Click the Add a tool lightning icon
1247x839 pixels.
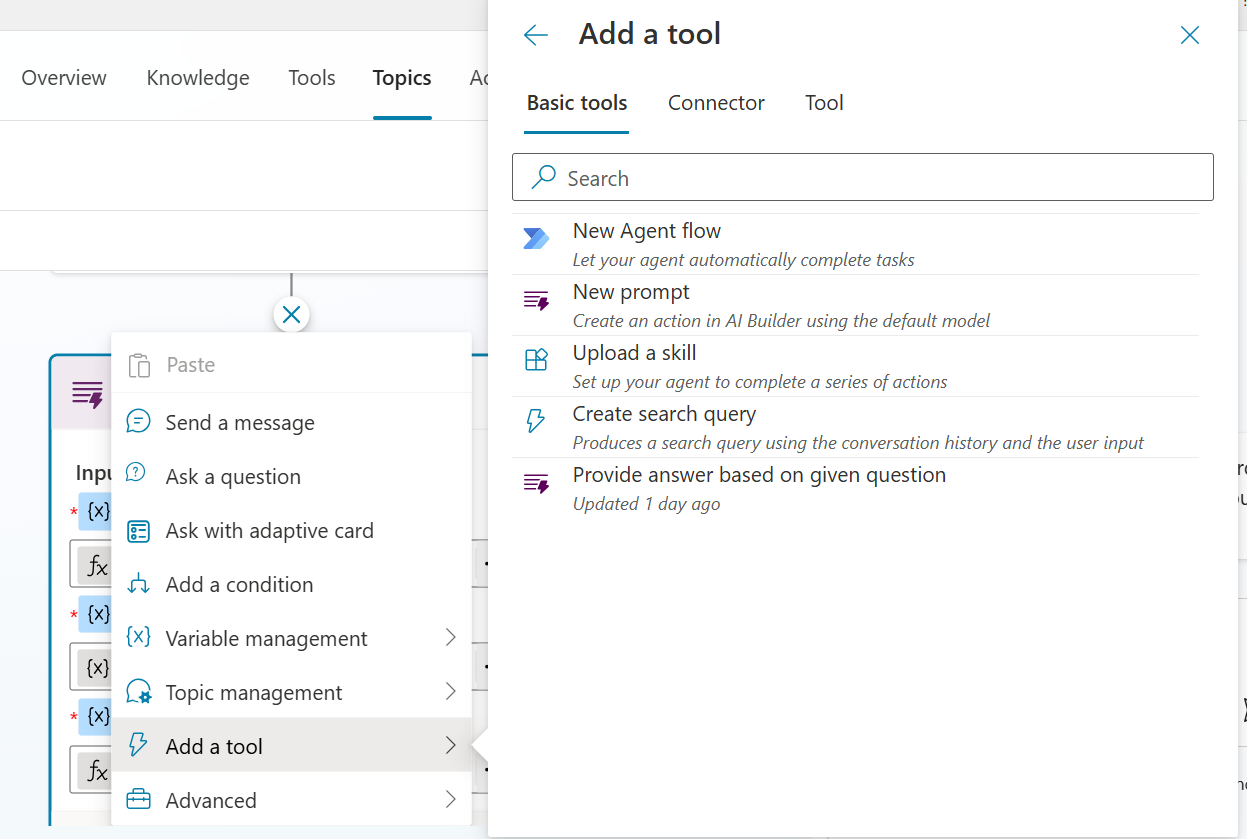click(138, 746)
